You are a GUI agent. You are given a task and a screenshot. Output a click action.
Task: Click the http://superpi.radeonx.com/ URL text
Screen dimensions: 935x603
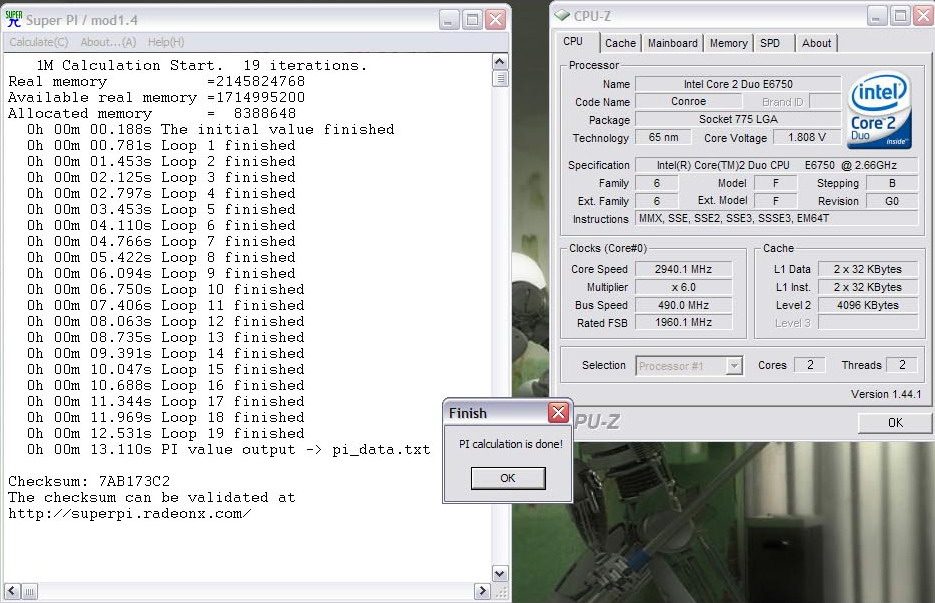[x=129, y=514]
